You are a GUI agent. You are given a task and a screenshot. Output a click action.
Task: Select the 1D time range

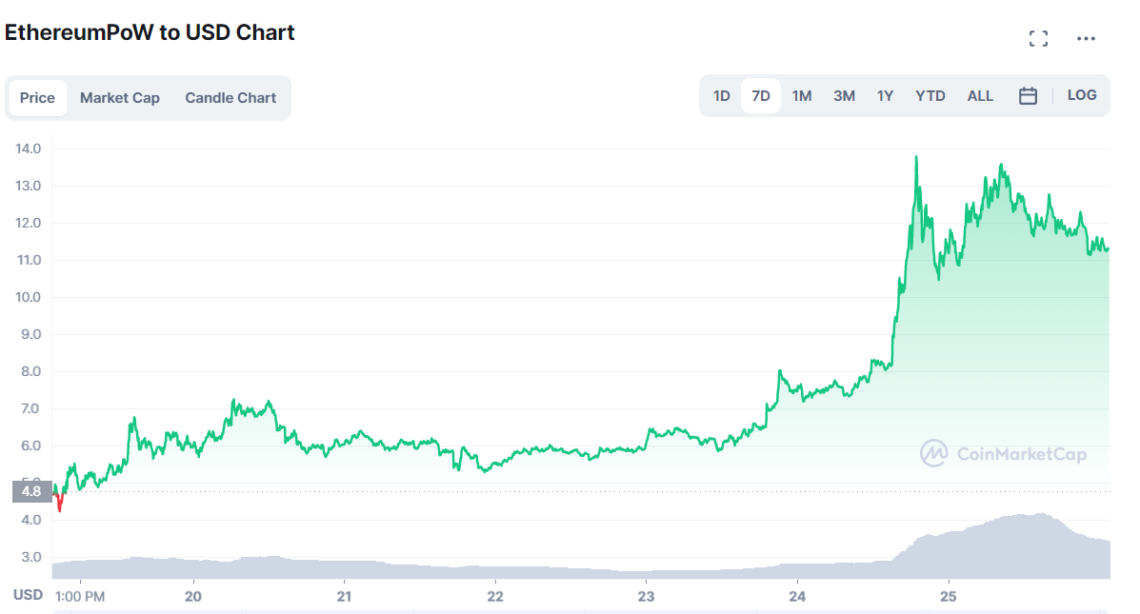pyautogui.click(x=721, y=96)
